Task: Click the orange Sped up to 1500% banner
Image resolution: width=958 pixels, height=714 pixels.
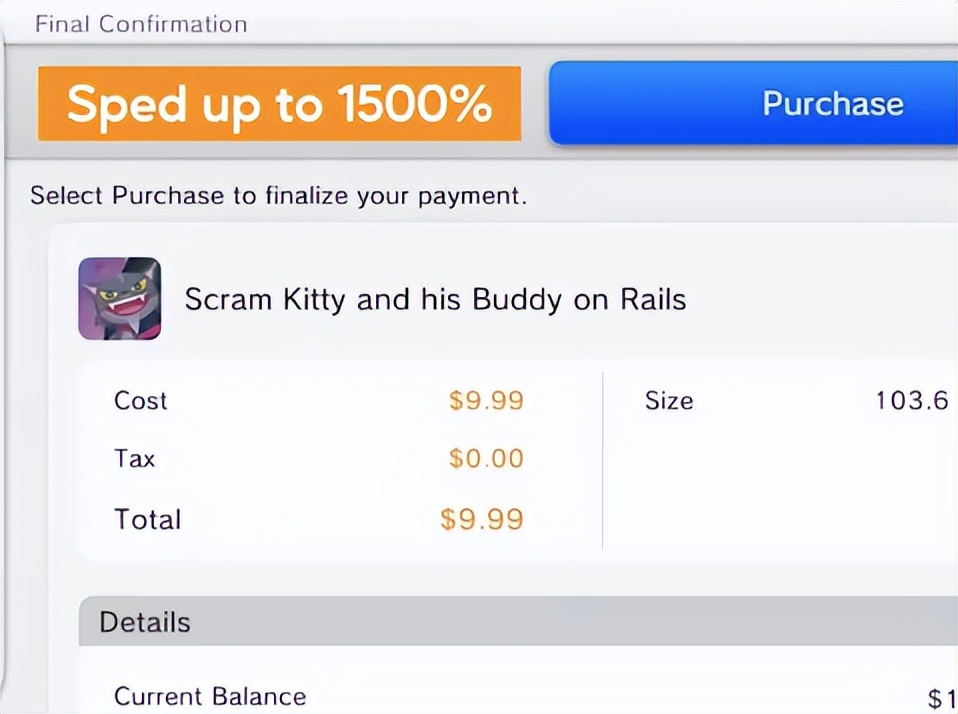Action: pyautogui.click(x=279, y=104)
